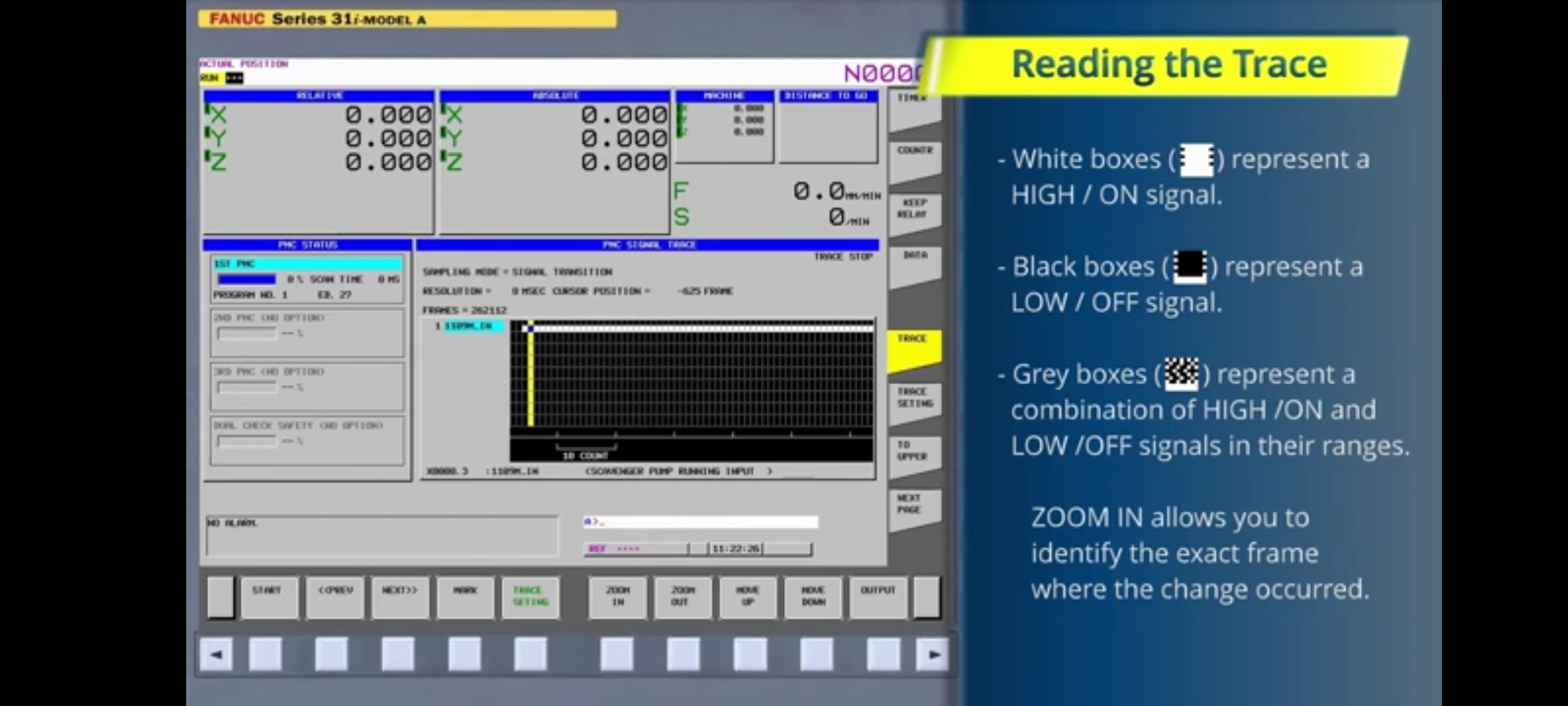Screen dimensions: 1568x706
Task: Push the hardware key beneath OUTPUT
Action: pyautogui.click(x=883, y=654)
